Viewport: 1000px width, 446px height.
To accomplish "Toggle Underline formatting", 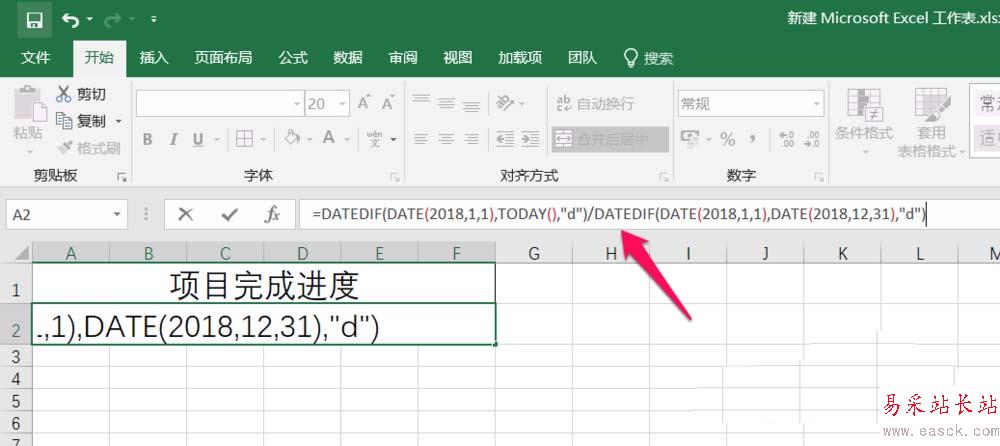I will (x=198, y=139).
